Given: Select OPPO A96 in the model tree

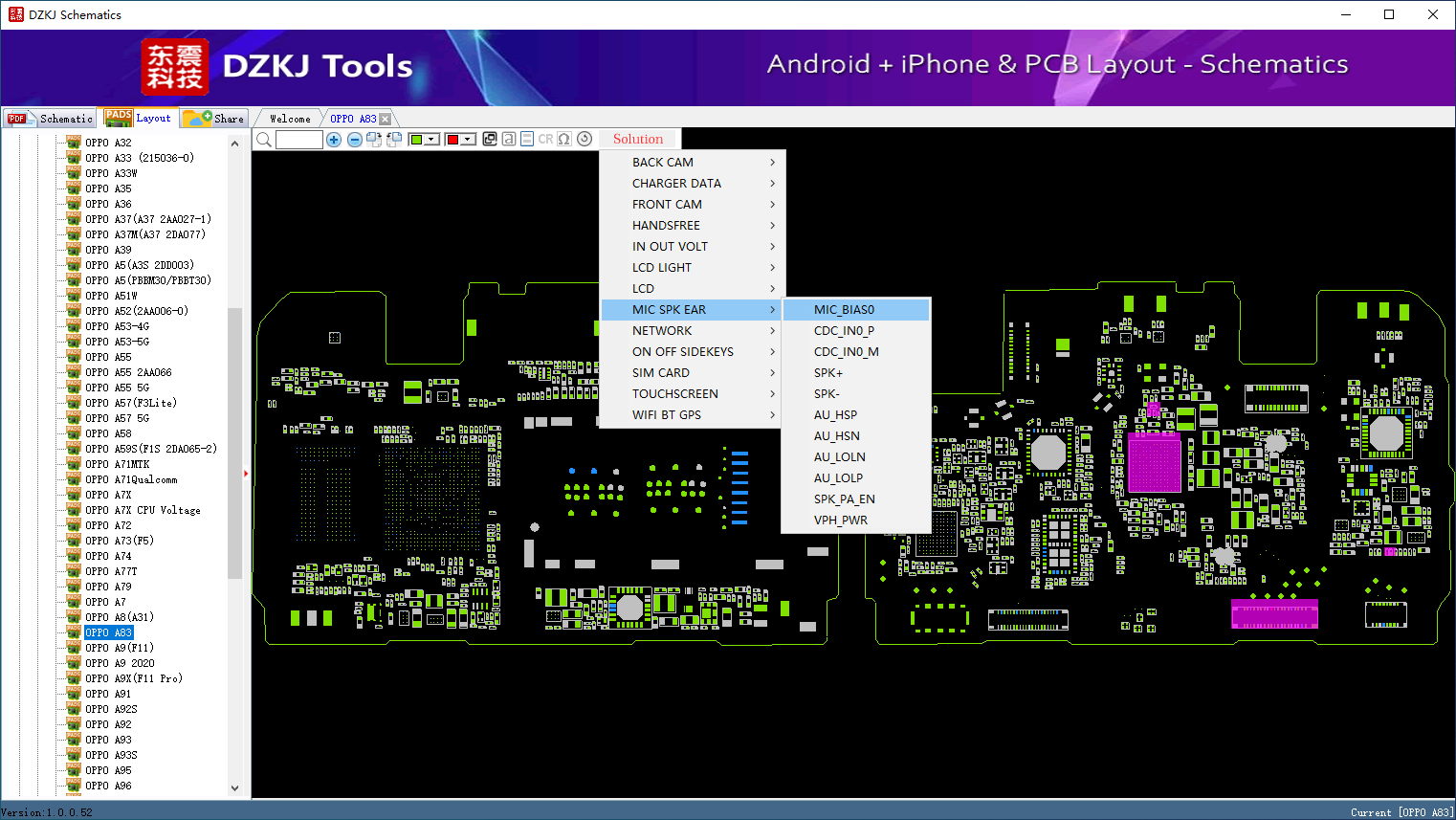Looking at the screenshot, I should click(x=108, y=786).
